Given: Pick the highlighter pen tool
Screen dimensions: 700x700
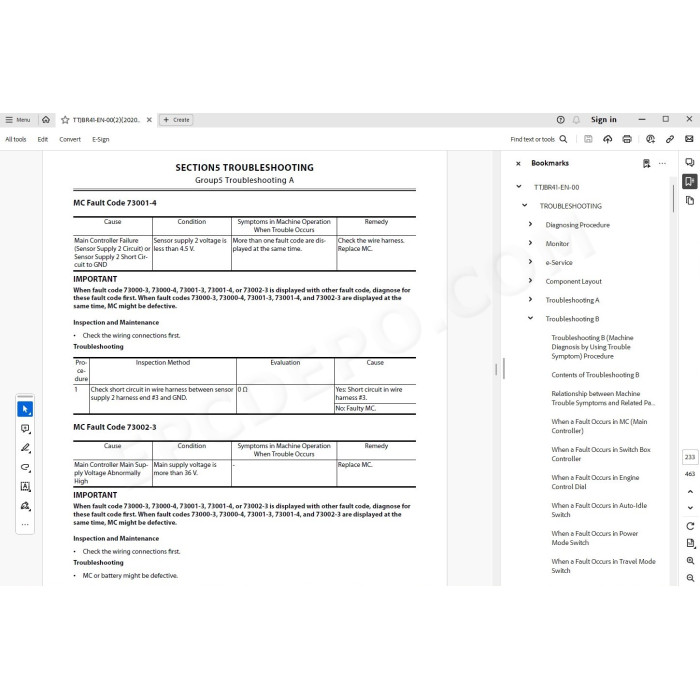Looking at the screenshot, I should click(x=25, y=448).
